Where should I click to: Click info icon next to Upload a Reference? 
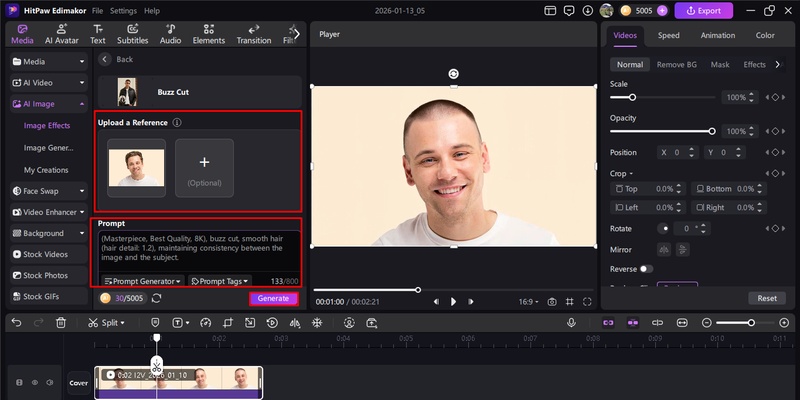[177, 122]
